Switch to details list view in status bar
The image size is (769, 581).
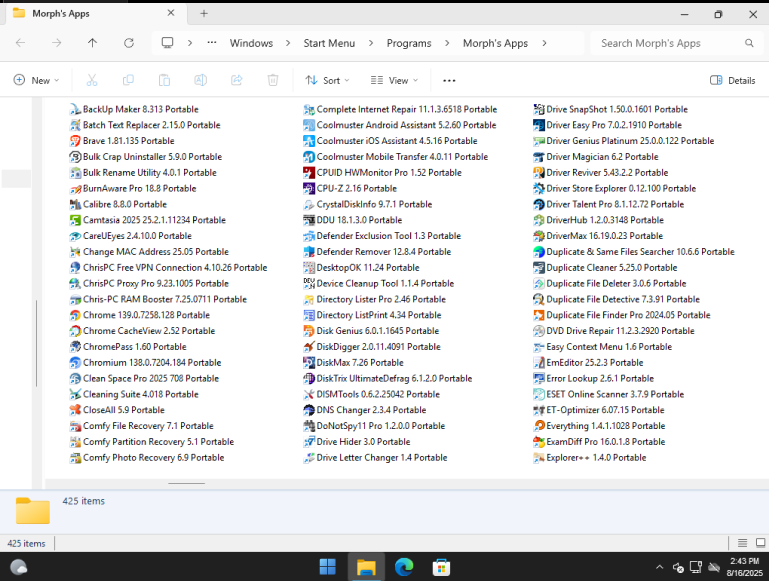click(x=743, y=543)
